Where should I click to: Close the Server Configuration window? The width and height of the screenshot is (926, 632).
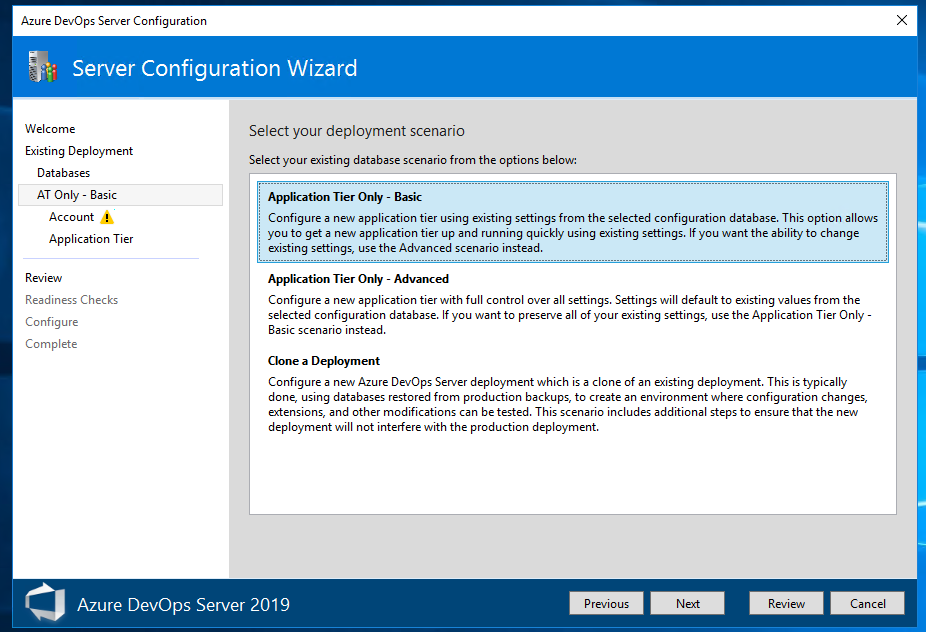(x=902, y=20)
